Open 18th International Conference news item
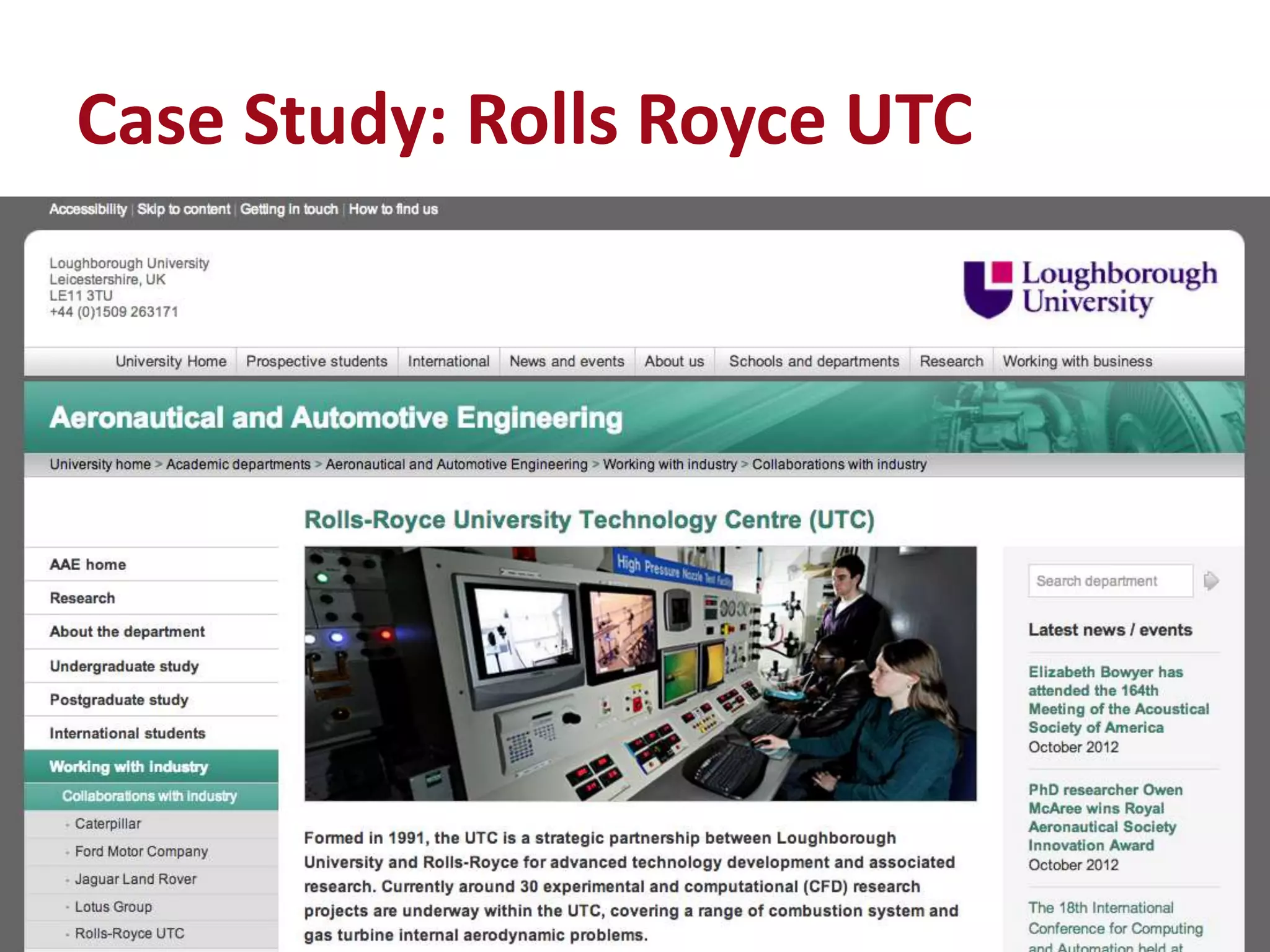Screen dimensions: 1270x952 (x=1116, y=926)
